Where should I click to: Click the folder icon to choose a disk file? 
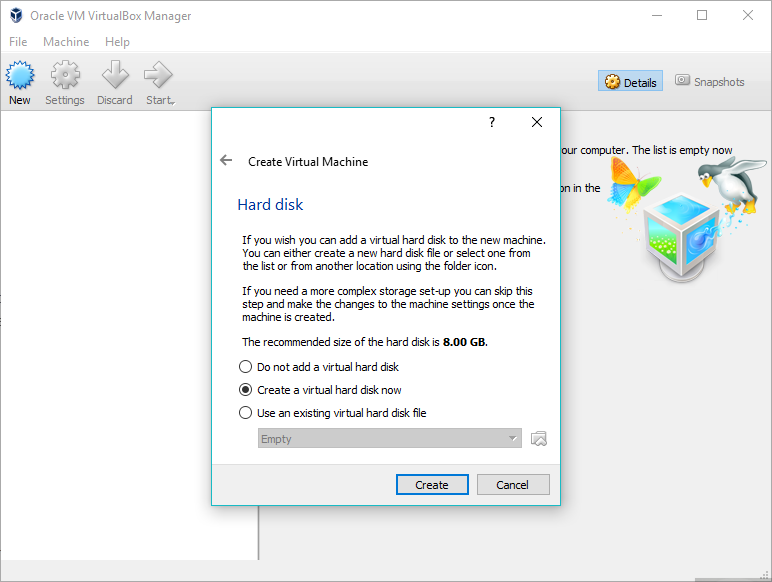(539, 438)
